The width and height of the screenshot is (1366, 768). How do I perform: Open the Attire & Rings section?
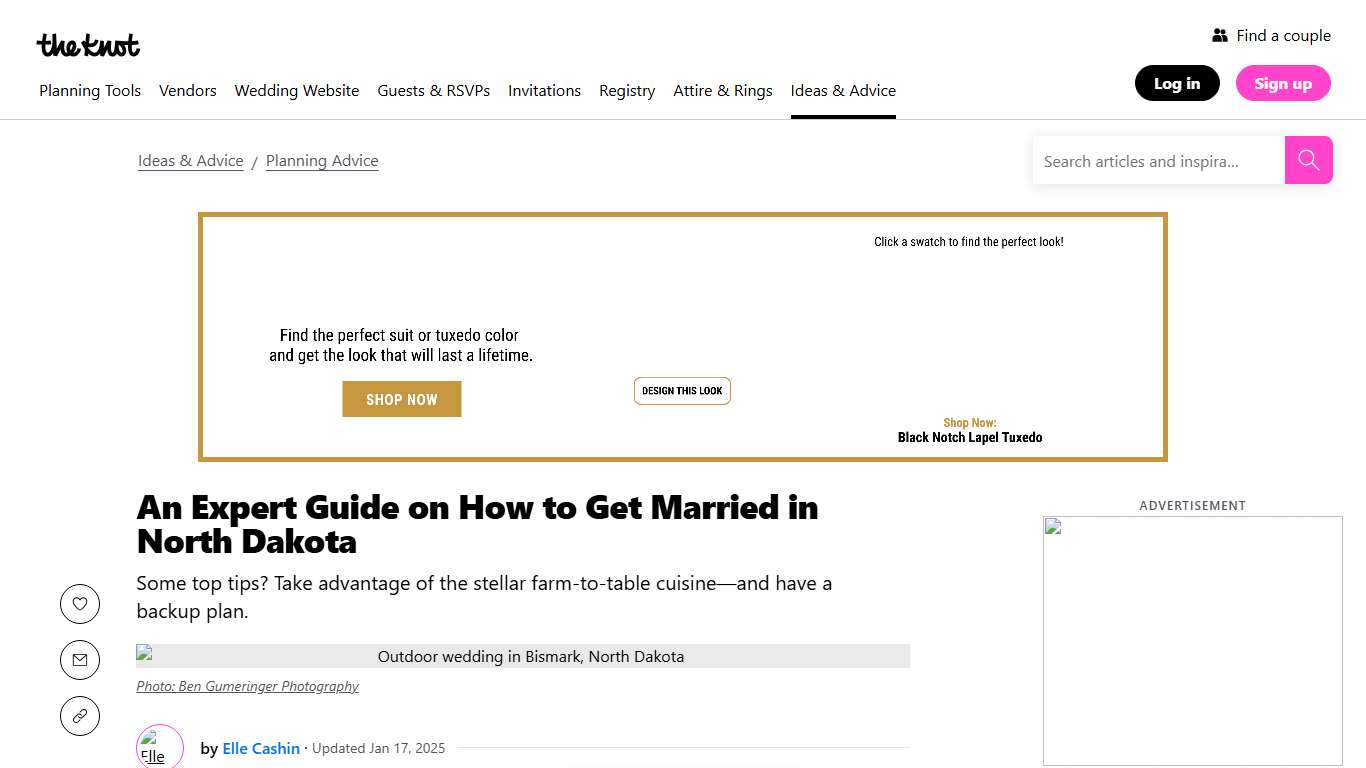click(x=723, y=90)
